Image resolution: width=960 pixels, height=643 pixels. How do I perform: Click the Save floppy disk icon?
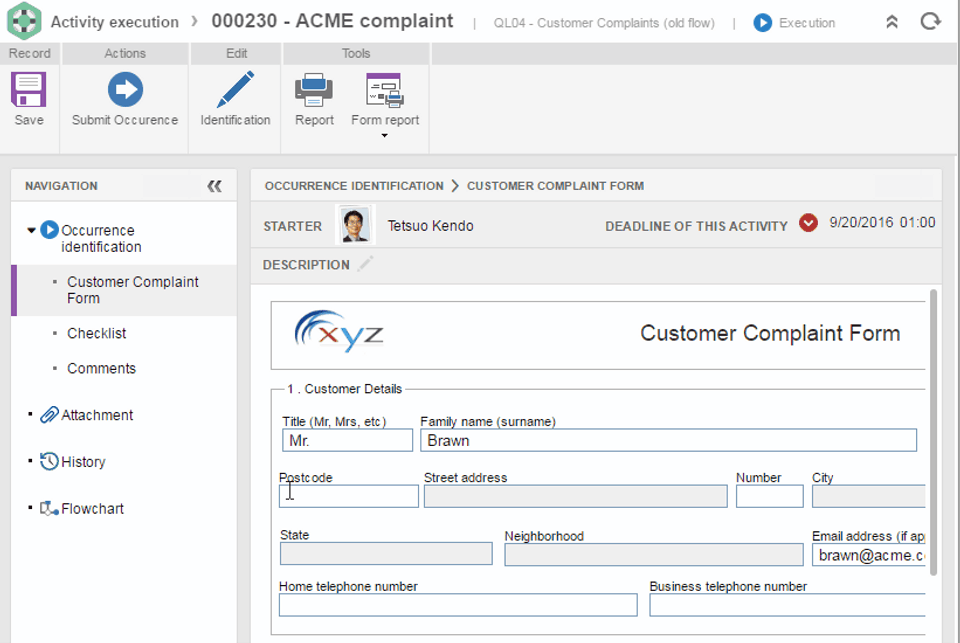click(x=28, y=91)
